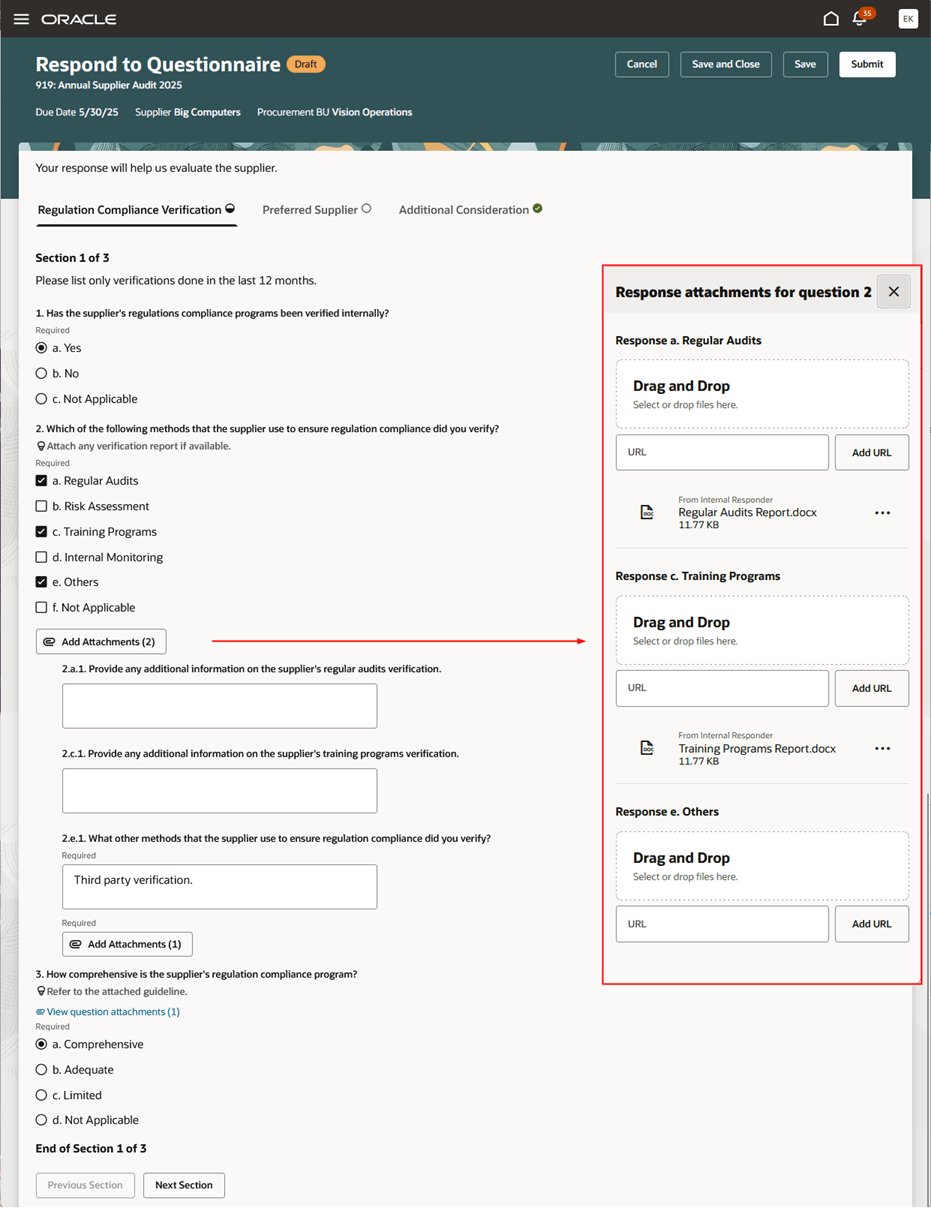Open actions menu for Regular Audits Report.docx
931x1208 pixels.
tap(882, 513)
